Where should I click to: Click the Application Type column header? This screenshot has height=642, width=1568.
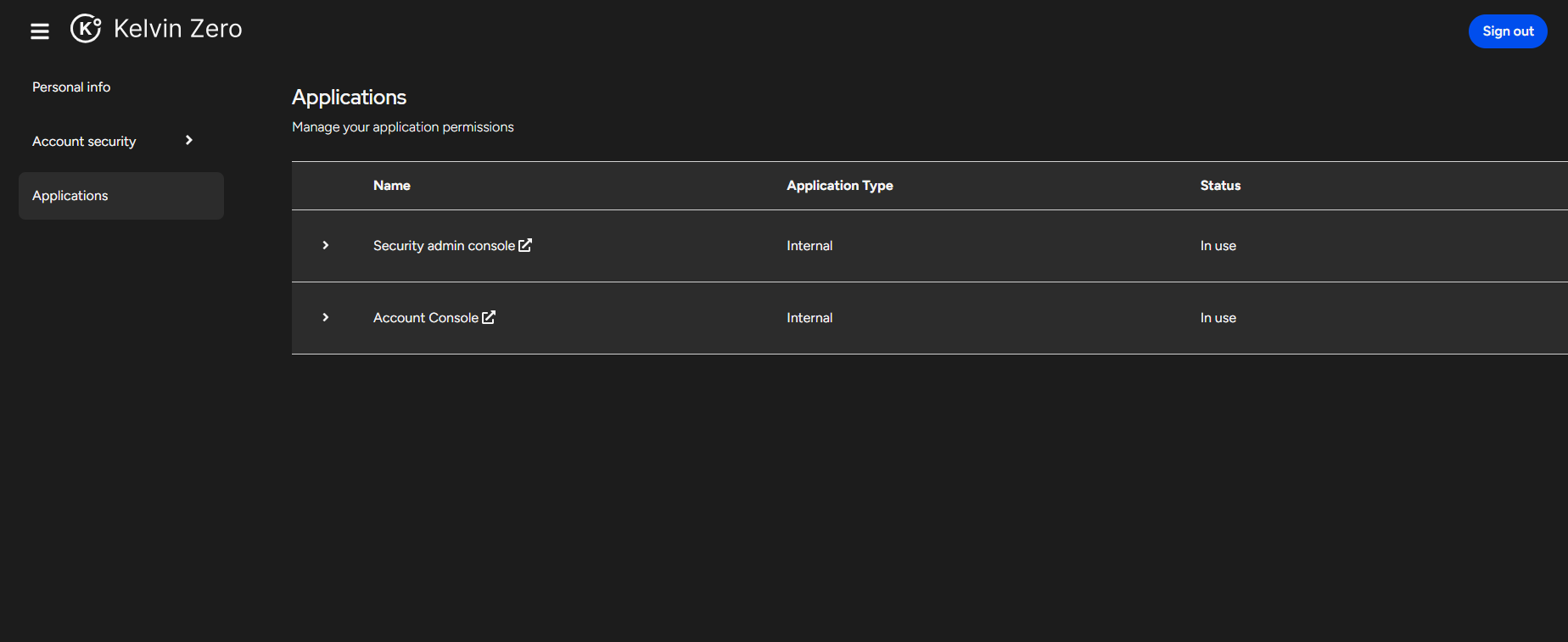839,186
